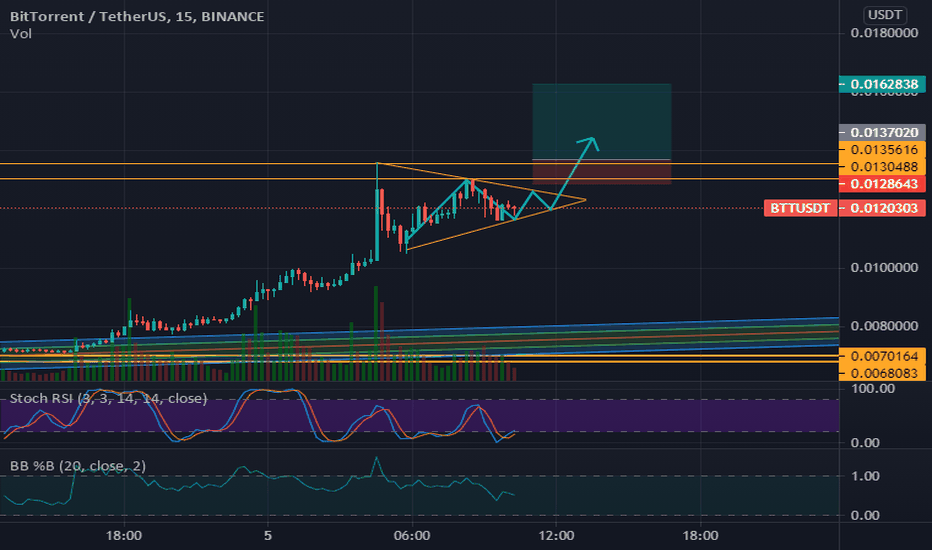Image resolution: width=932 pixels, height=550 pixels.
Task: Click the 0.0130488 orange price label
Action: [x=882, y=167]
